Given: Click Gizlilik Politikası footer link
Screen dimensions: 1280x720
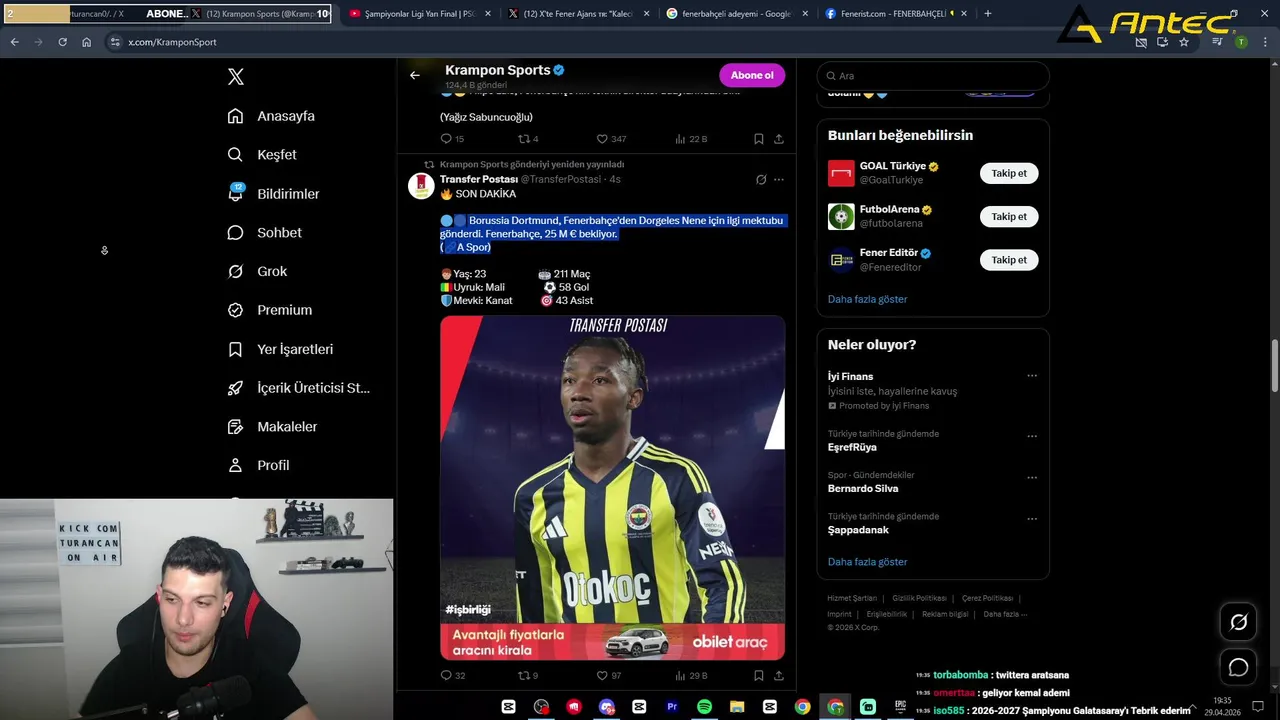Looking at the screenshot, I should (919, 598).
